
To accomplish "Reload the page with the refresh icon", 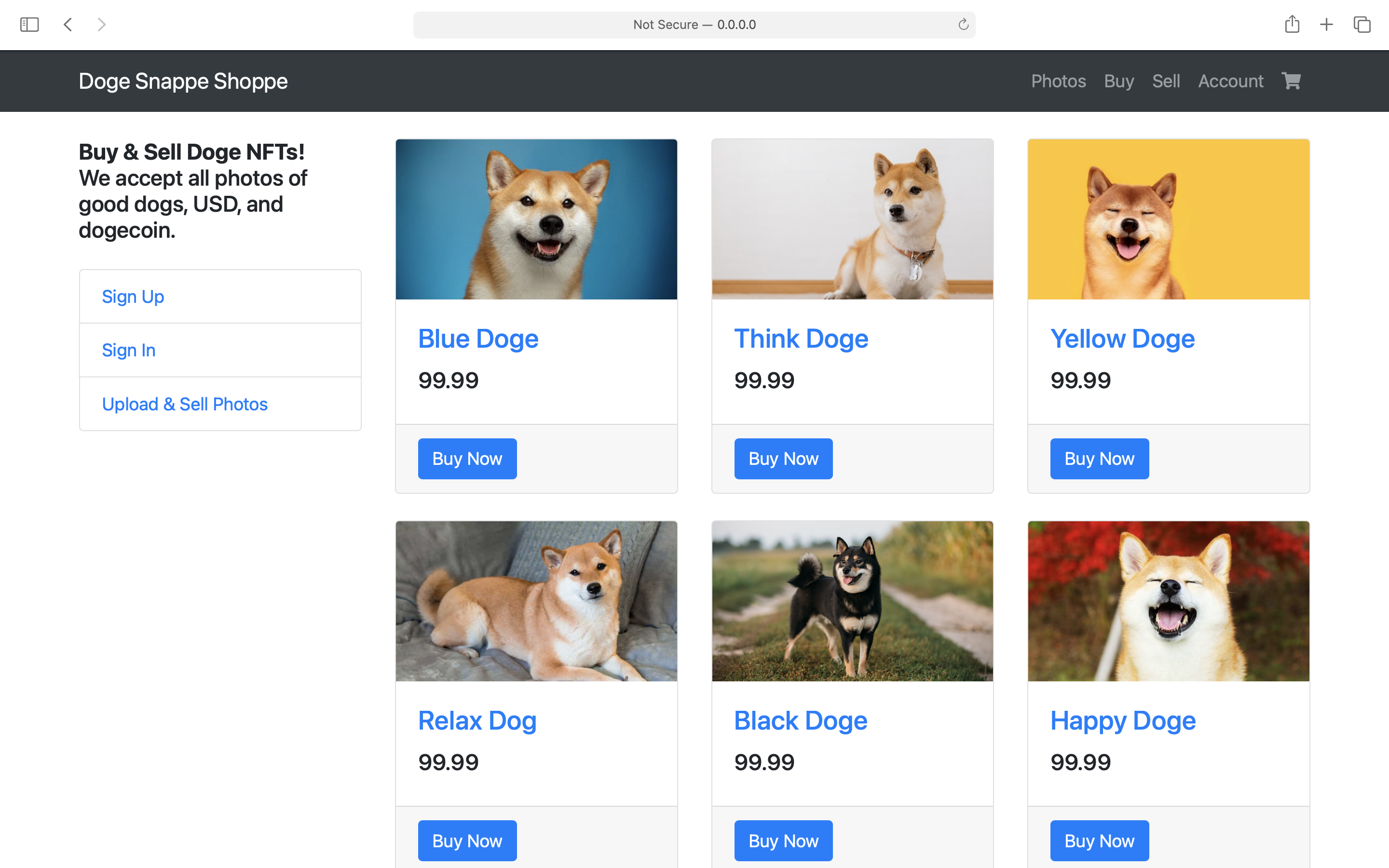I will [963, 25].
